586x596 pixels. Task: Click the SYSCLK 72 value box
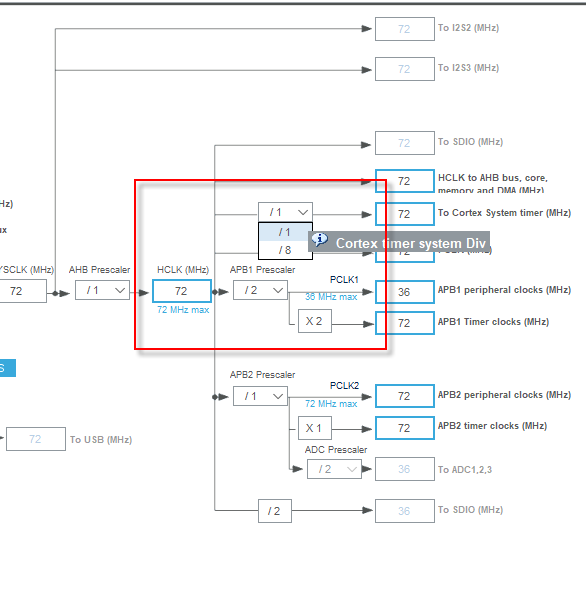[22, 291]
